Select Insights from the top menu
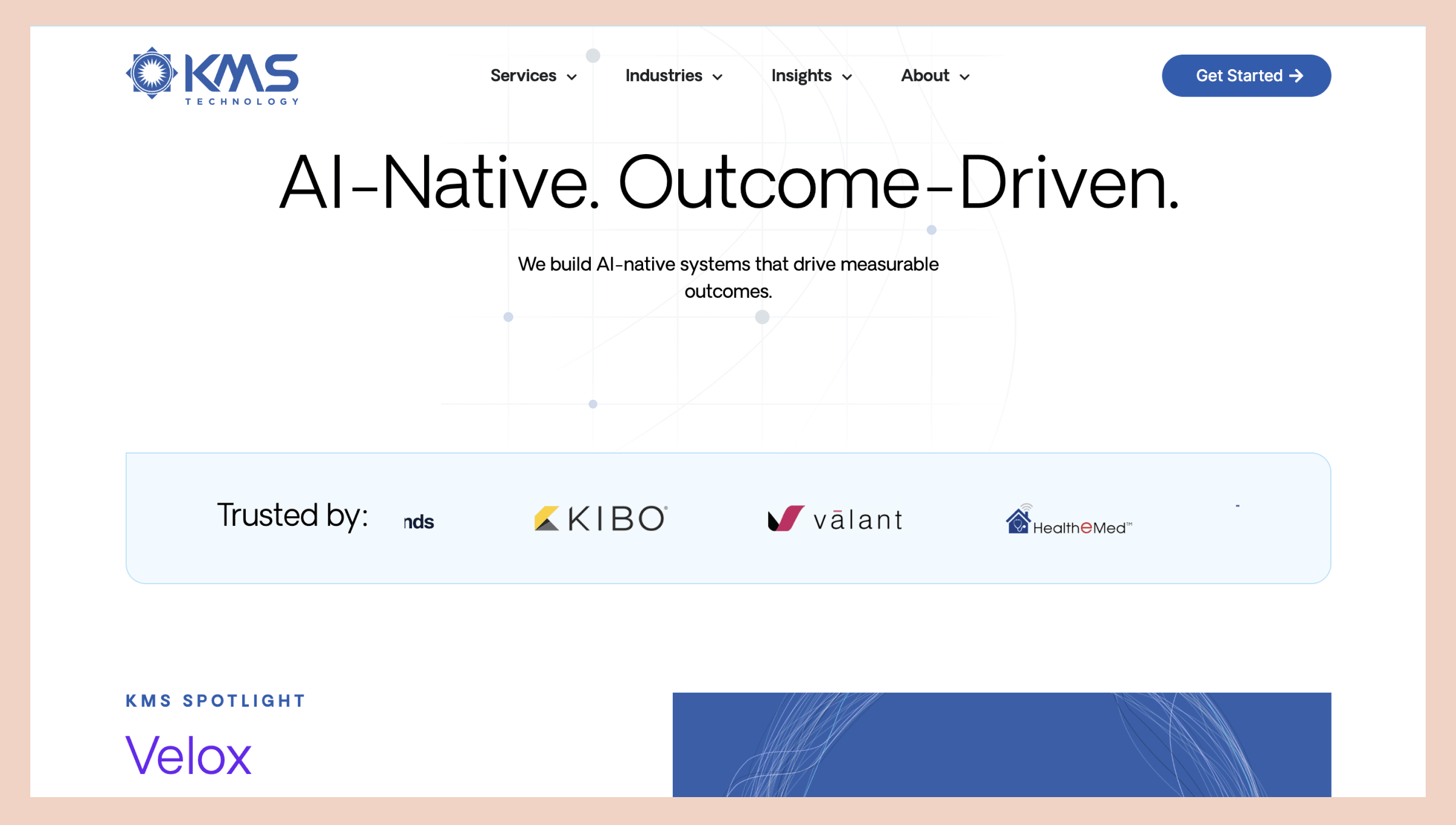1456x825 pixels. pyautogui.click(x=801, y=76)
